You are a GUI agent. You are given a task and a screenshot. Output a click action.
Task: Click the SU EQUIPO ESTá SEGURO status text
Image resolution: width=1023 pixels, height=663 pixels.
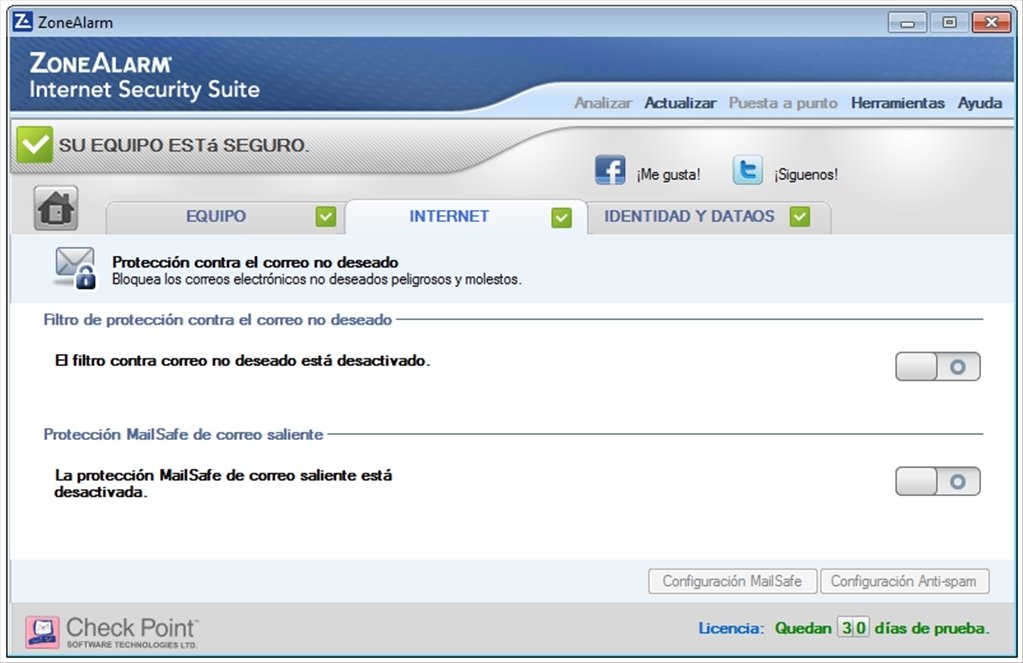click(183, 145)
